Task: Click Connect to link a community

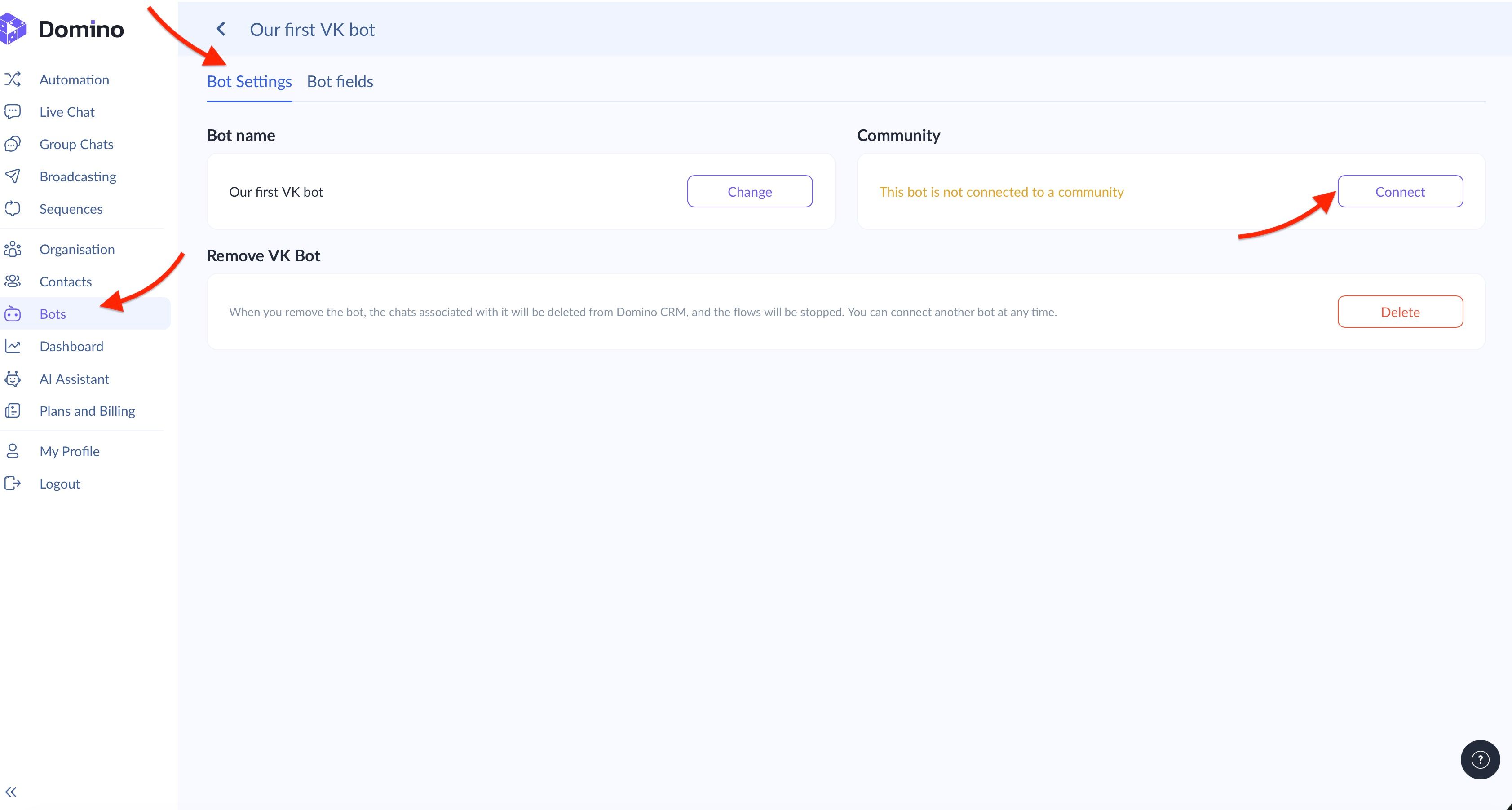Action: click(x=1400, y=191)
